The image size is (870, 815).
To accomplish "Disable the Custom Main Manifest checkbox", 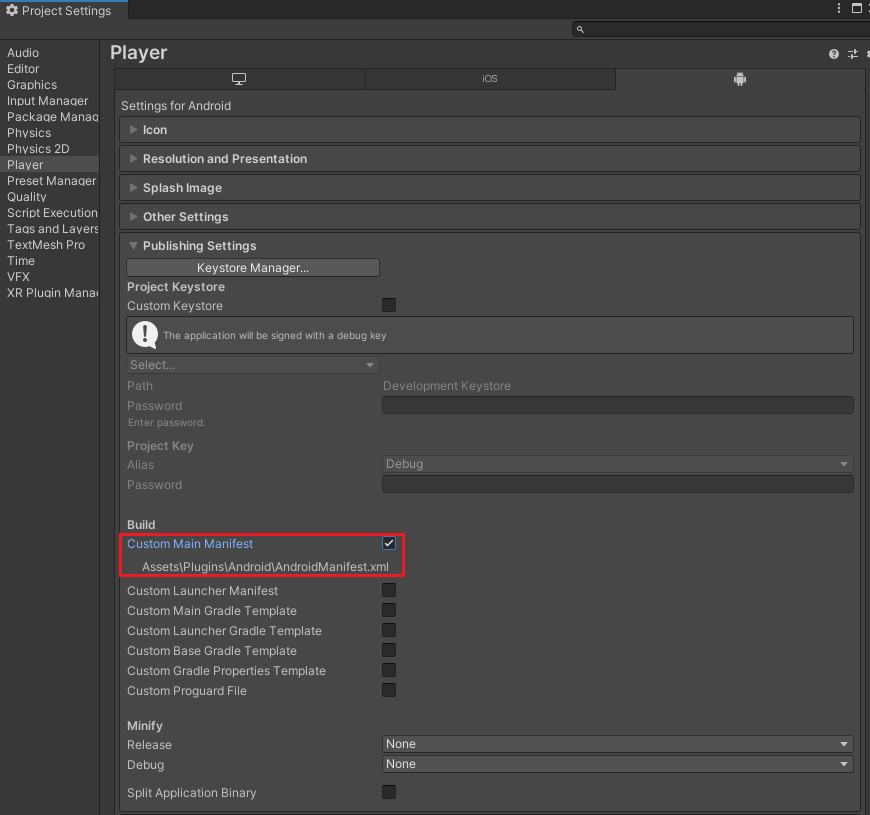I will 389,543.
